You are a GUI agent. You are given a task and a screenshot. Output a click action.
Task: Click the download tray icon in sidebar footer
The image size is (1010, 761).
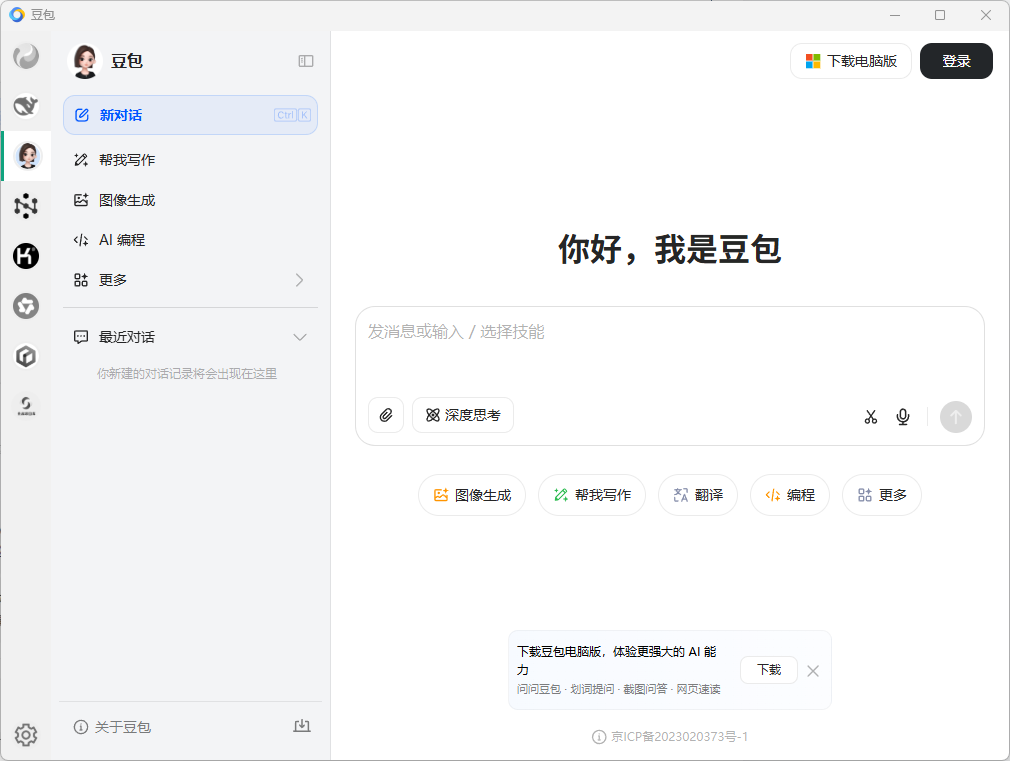[x=301, y=727]
